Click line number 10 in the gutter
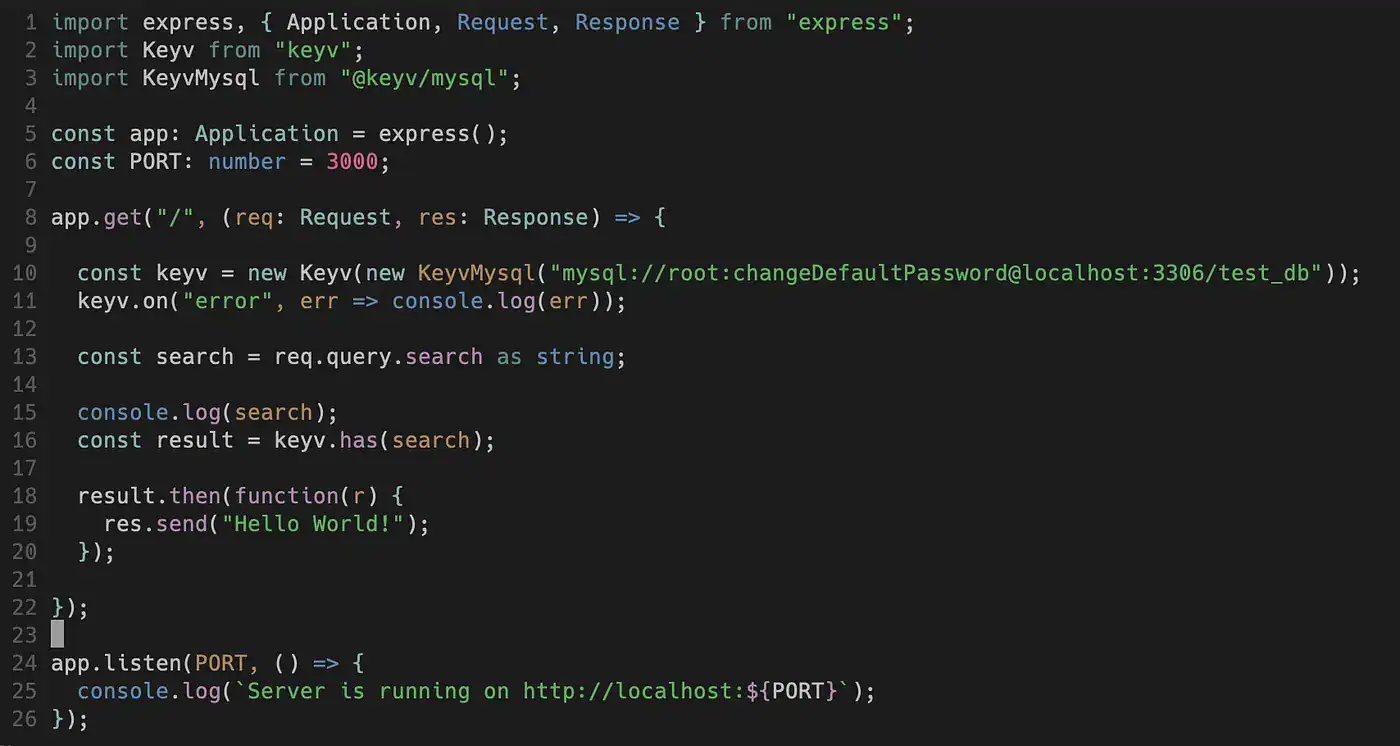 click(24, 273)
